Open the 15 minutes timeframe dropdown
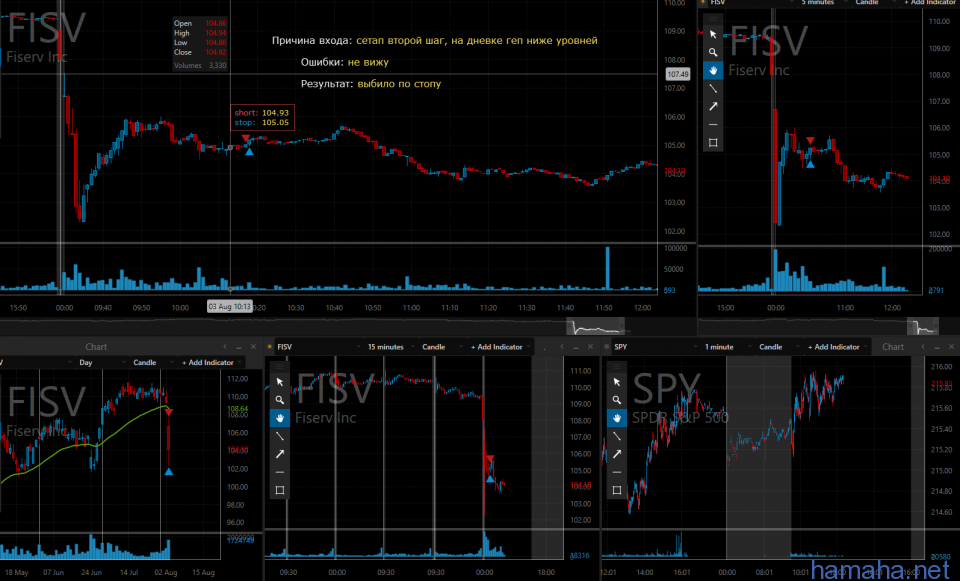The width and height of the screenshot is (960, 581). click(390, 347)
